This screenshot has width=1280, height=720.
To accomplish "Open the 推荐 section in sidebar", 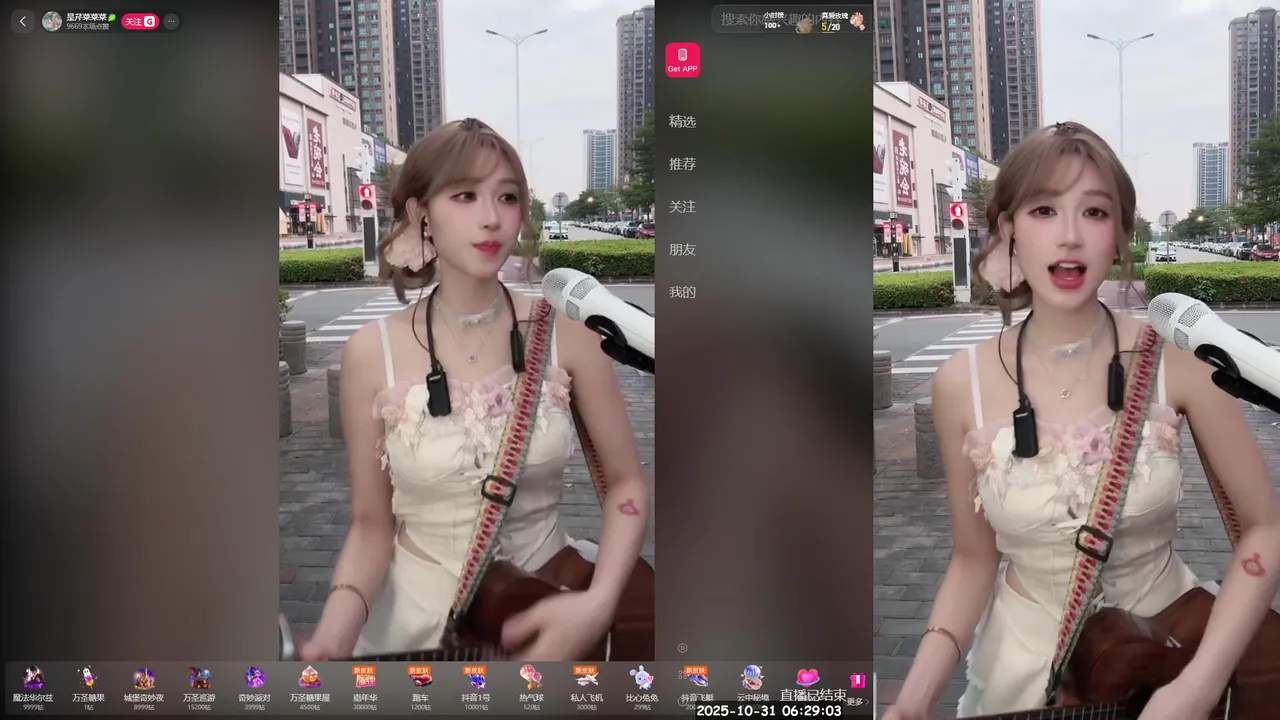I will 682,164.
